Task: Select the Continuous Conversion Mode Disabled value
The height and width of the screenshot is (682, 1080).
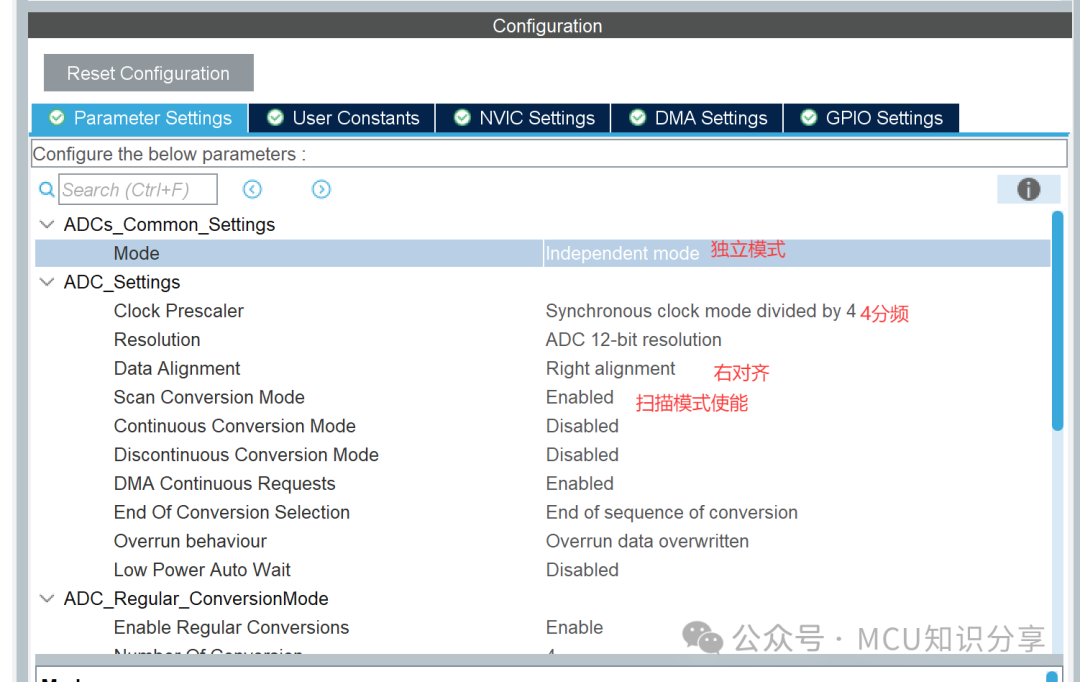Action: pyautogui.click(x=583, y=426)
